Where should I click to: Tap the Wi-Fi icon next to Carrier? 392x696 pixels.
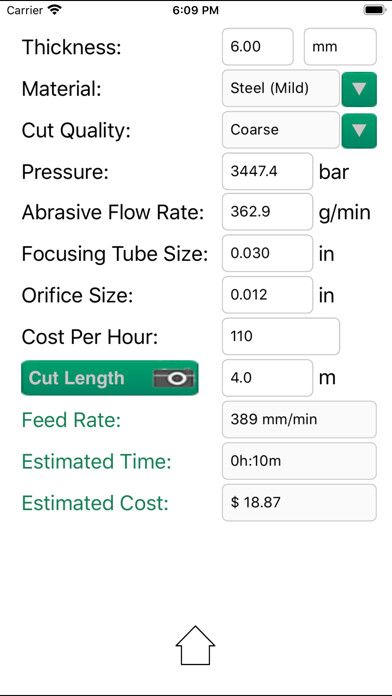55,10
